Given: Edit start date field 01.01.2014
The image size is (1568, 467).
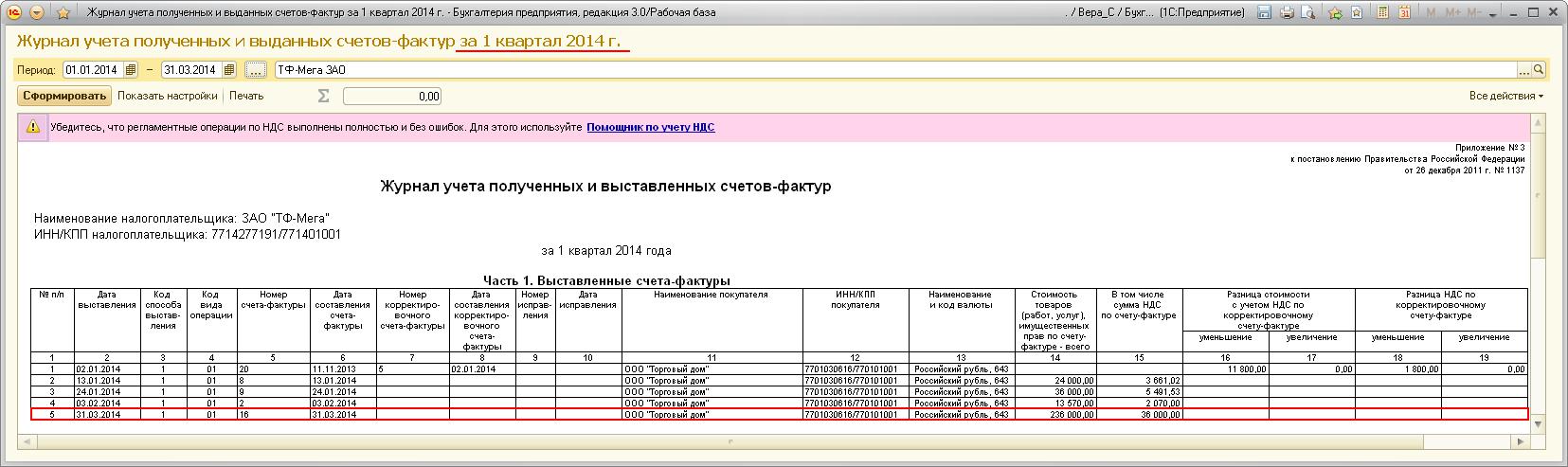Looking at the screenshot, I should [x=94, y=70].
